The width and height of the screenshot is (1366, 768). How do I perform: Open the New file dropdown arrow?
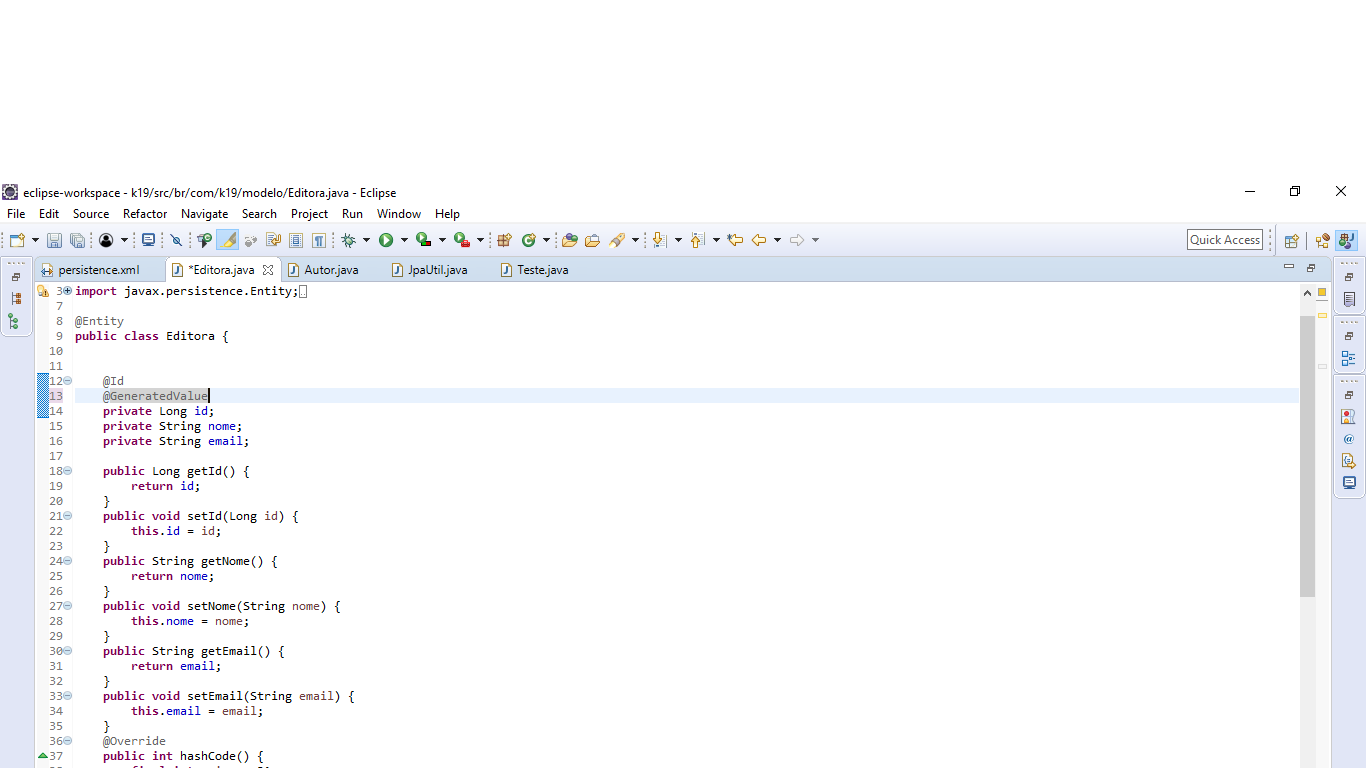(35, 240)
